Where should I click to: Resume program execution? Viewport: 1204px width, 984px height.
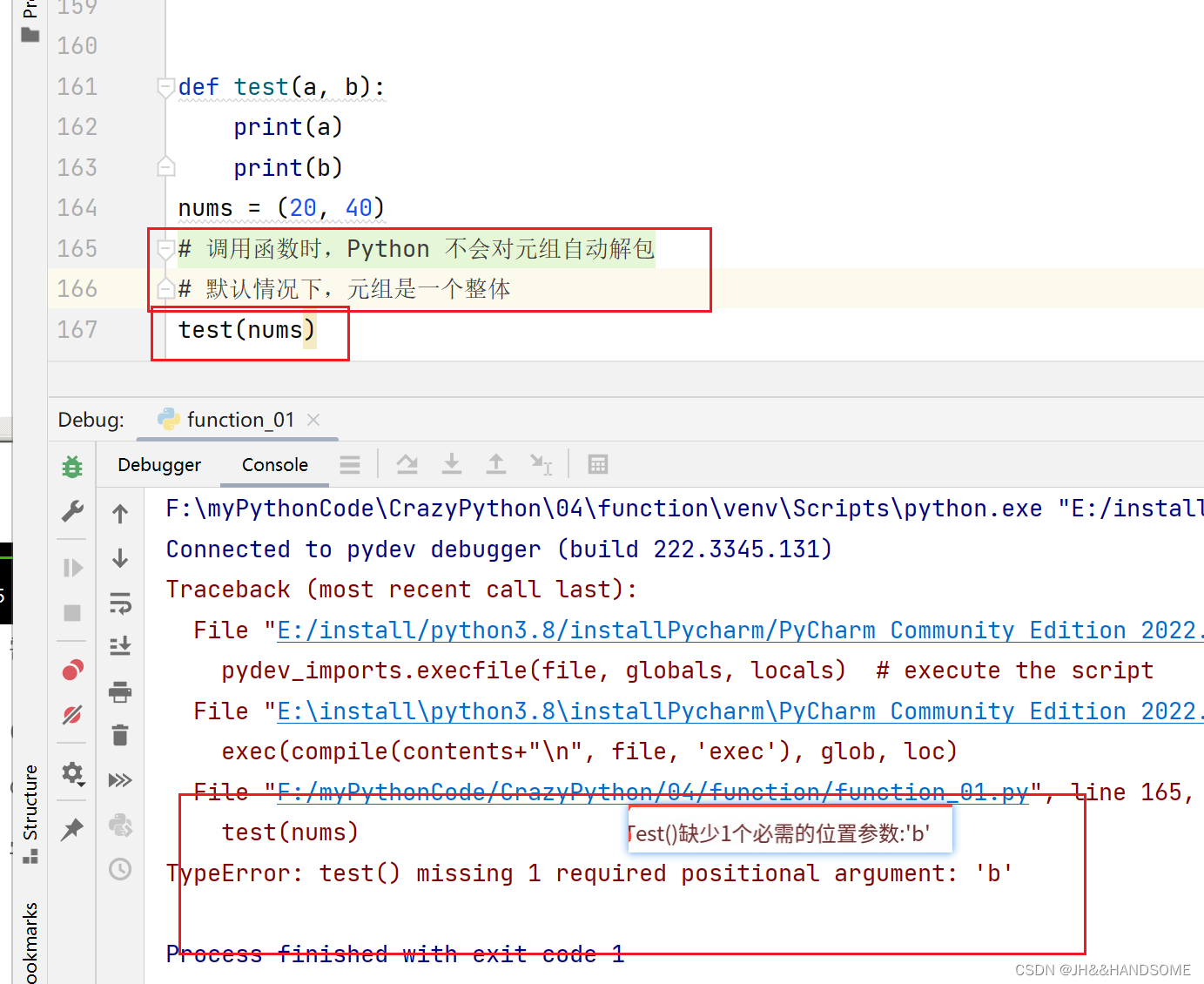pos(72,568)
